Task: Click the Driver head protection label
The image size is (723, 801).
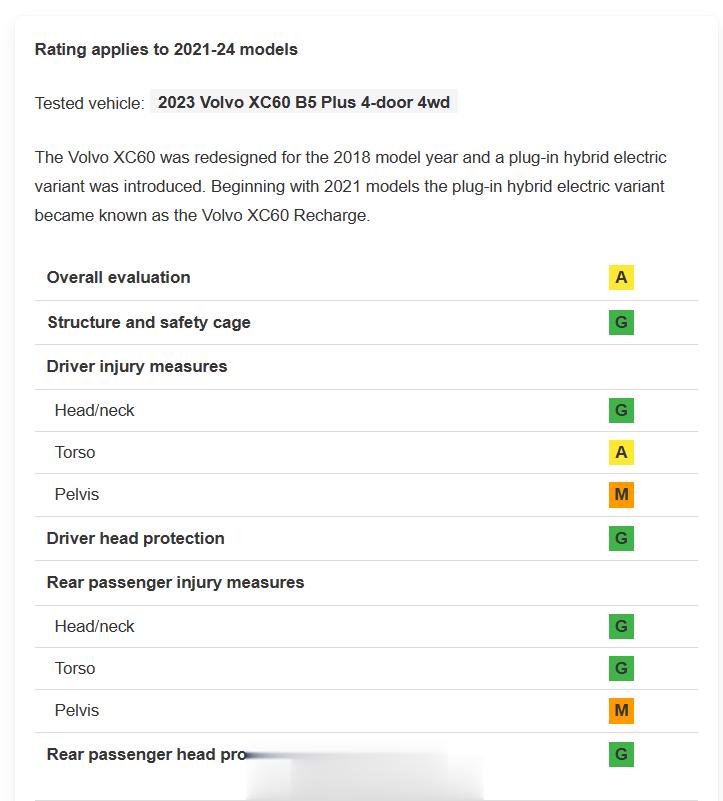Action: point(135,538)
